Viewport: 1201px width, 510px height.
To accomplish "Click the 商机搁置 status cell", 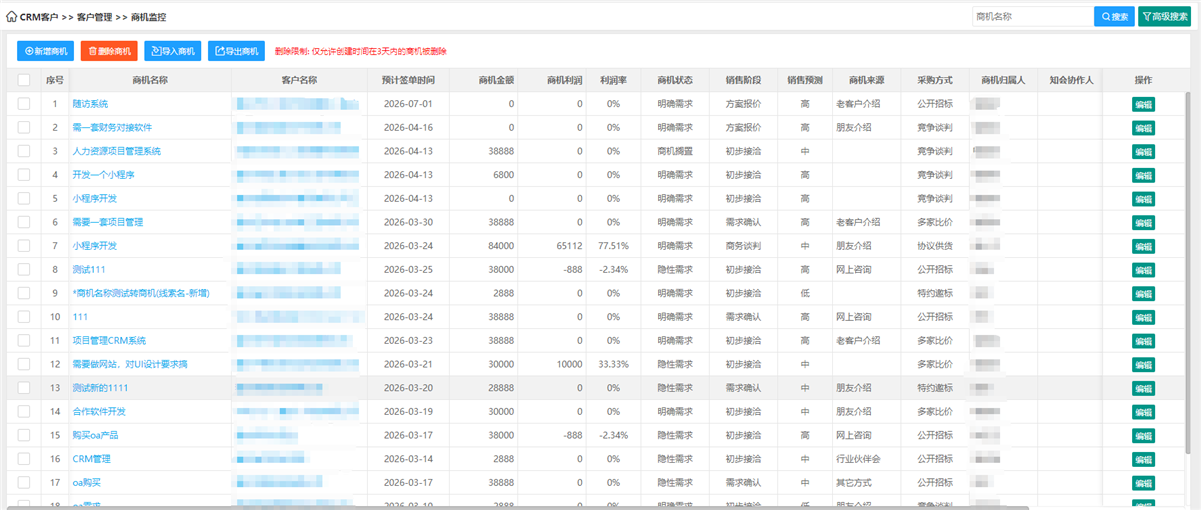I will tap(674, 151).
